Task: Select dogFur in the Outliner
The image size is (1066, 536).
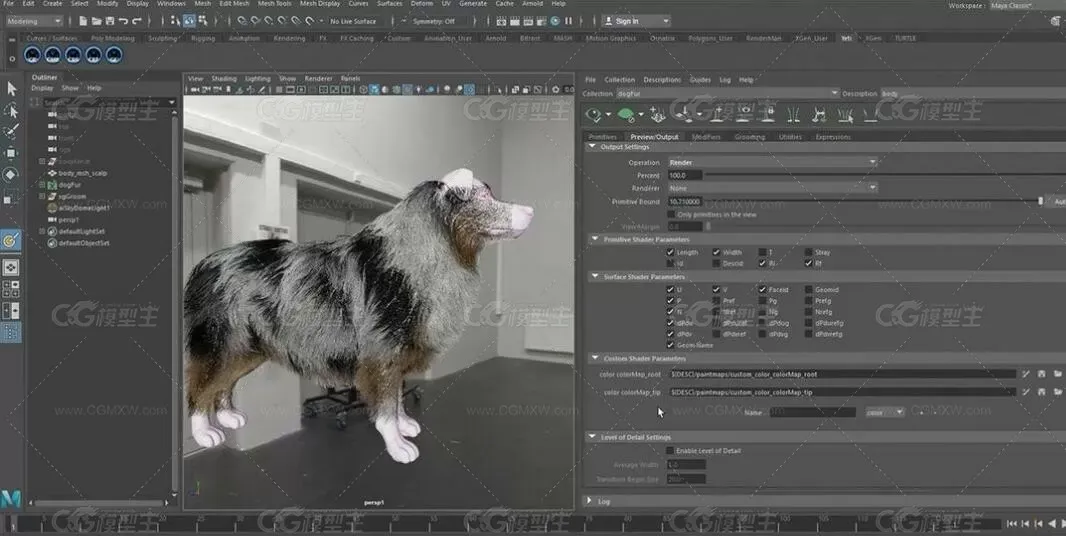Action: coord(70,184)
